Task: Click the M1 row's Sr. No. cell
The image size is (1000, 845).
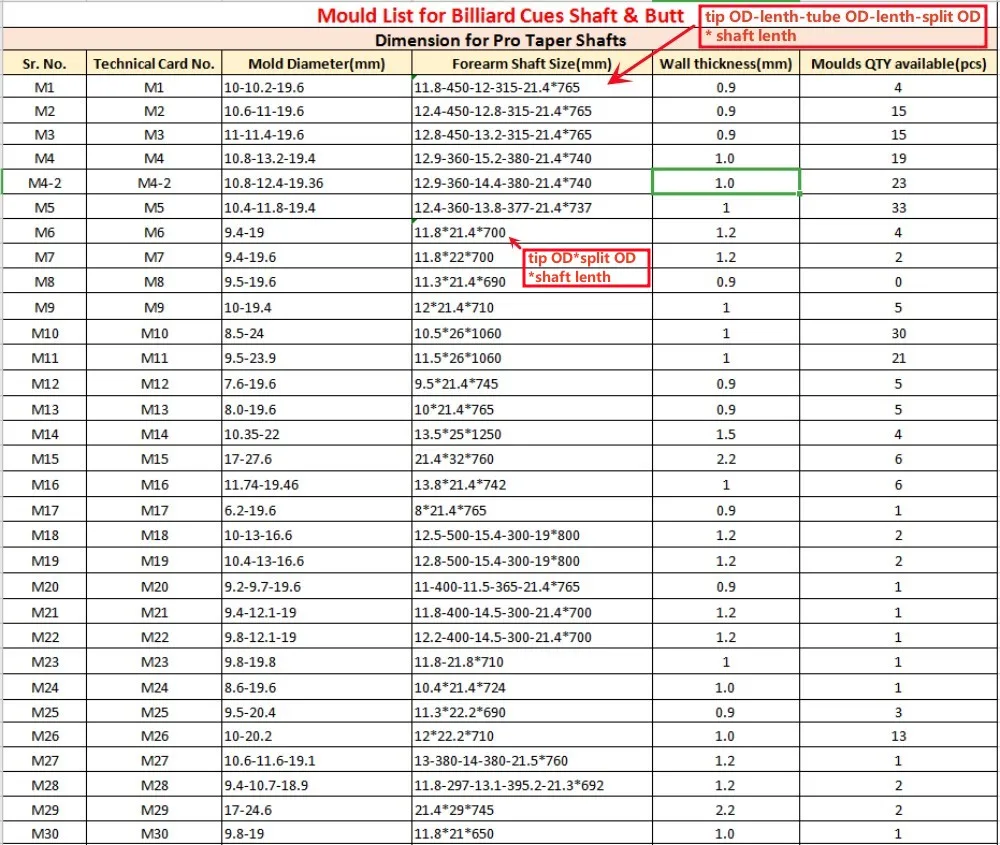Action: [x=44, y=87]
